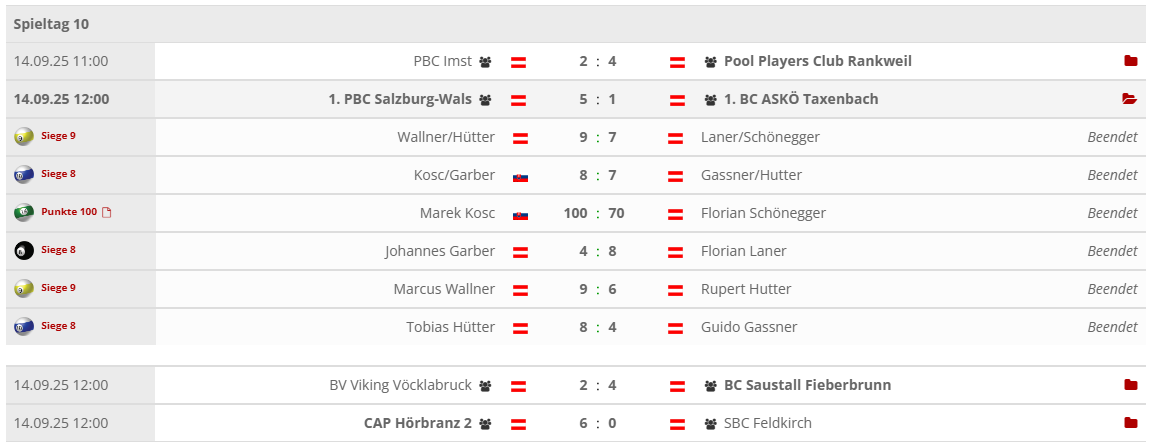Click the green 14.1 ball icon
Screen dimensions: 1151x442
pyautogui.click(x=24, y=213)
